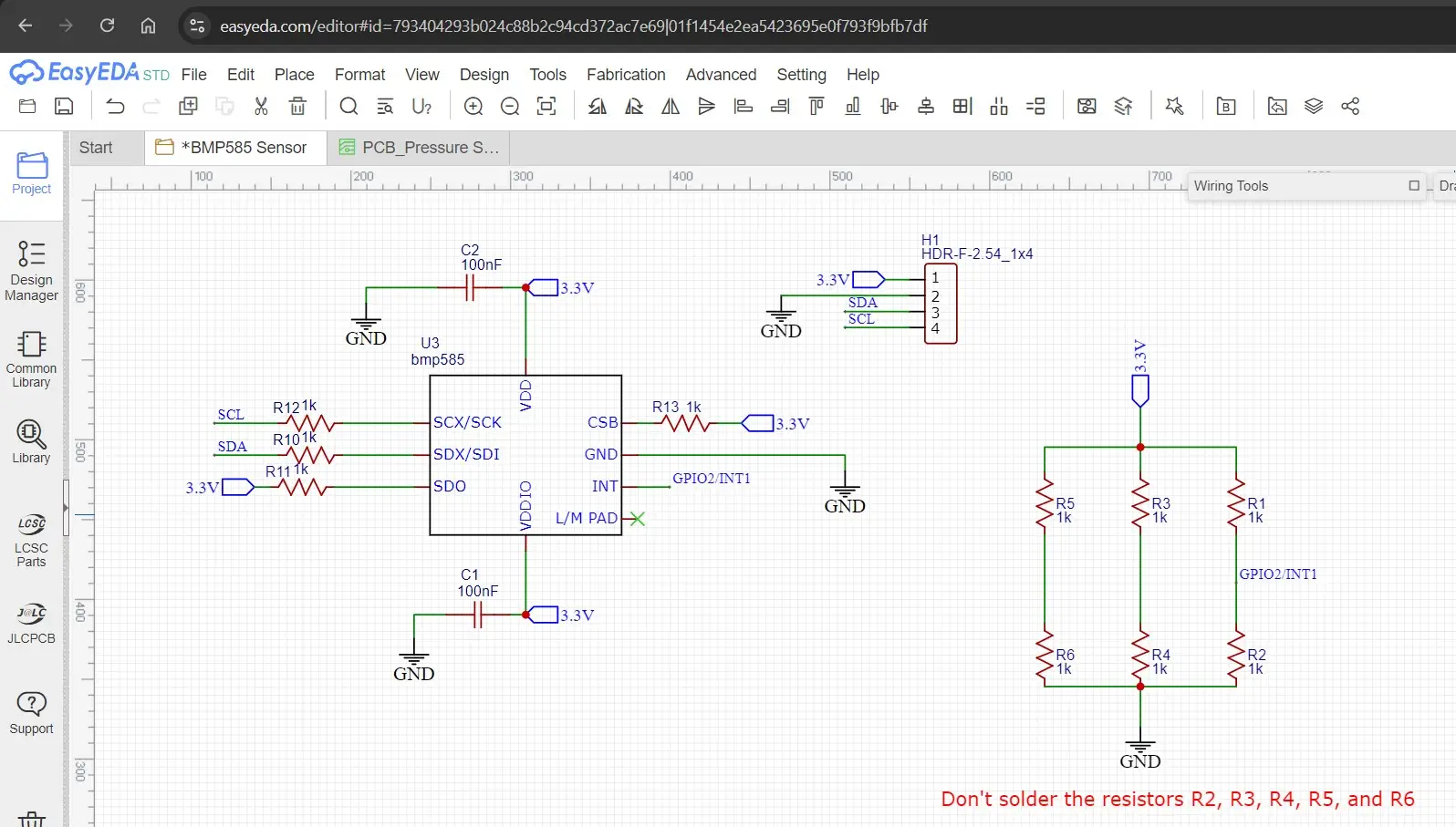Go to the browser home page

[x=148, y=26]
